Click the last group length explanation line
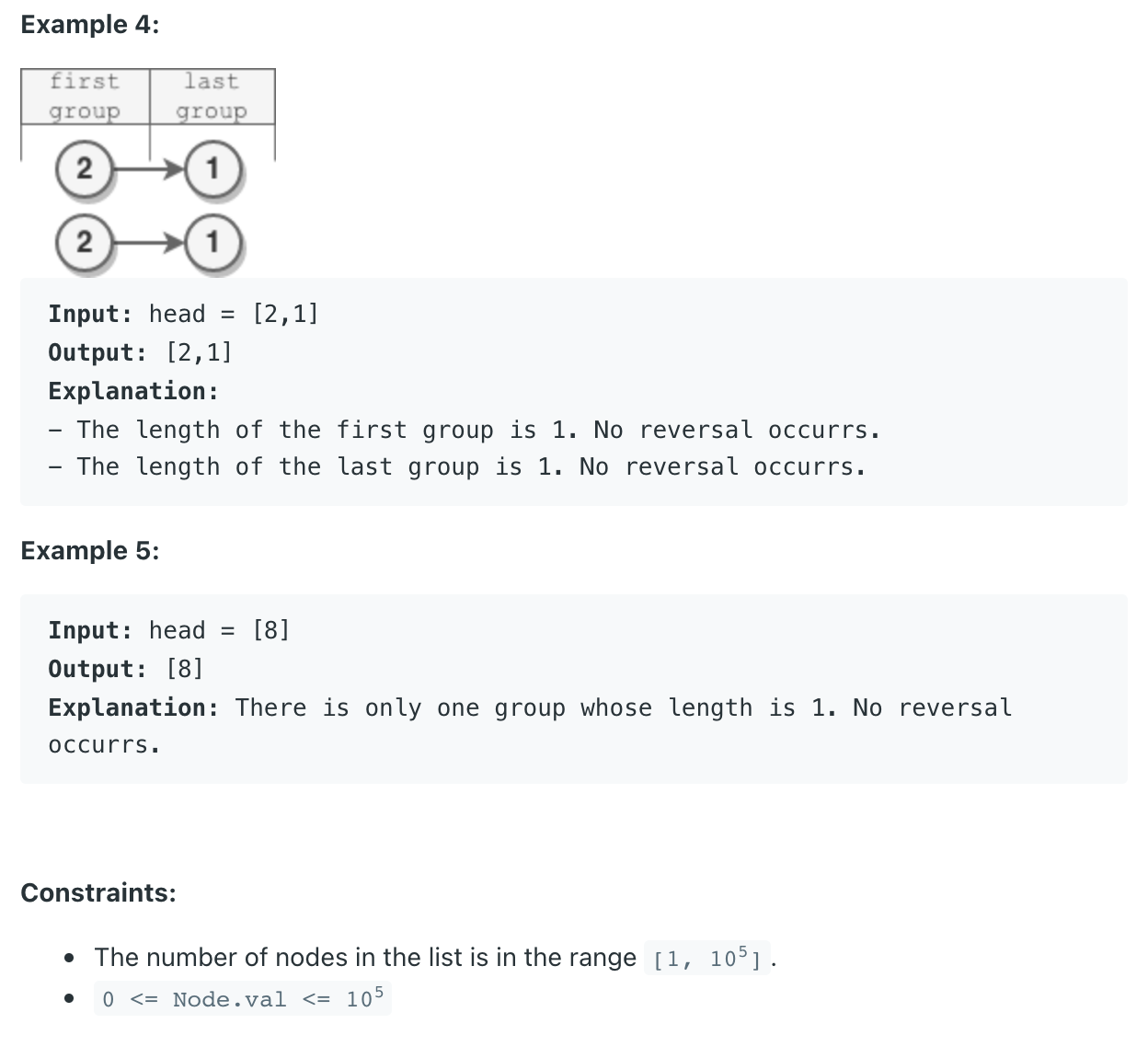The height and width of the screenshot is (1058, 1148). 457,467
